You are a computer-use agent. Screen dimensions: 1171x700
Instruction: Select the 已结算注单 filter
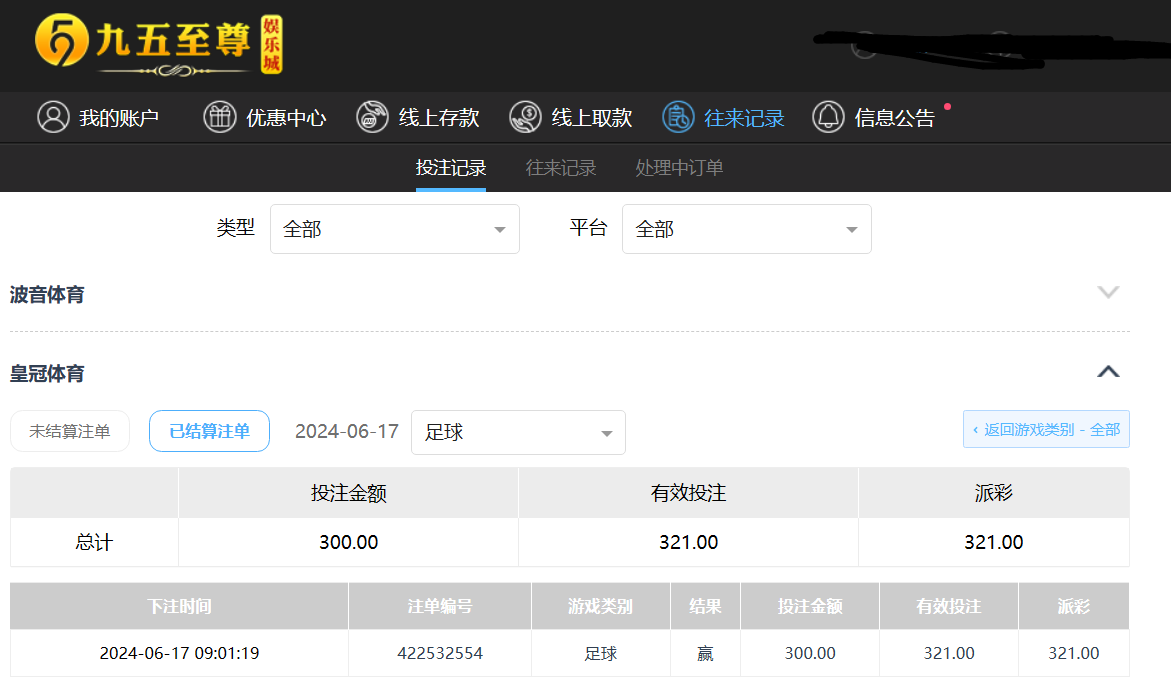click(209, 431)
